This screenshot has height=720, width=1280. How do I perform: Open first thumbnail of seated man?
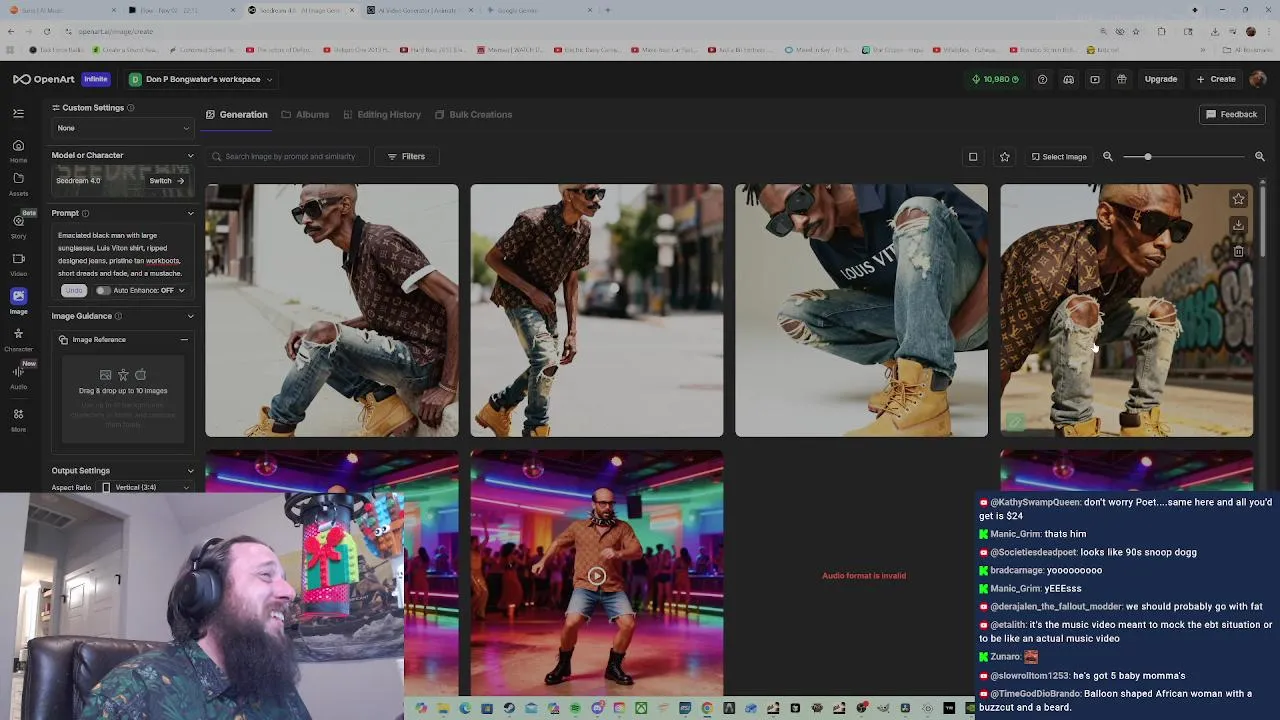tap(332, 310)
